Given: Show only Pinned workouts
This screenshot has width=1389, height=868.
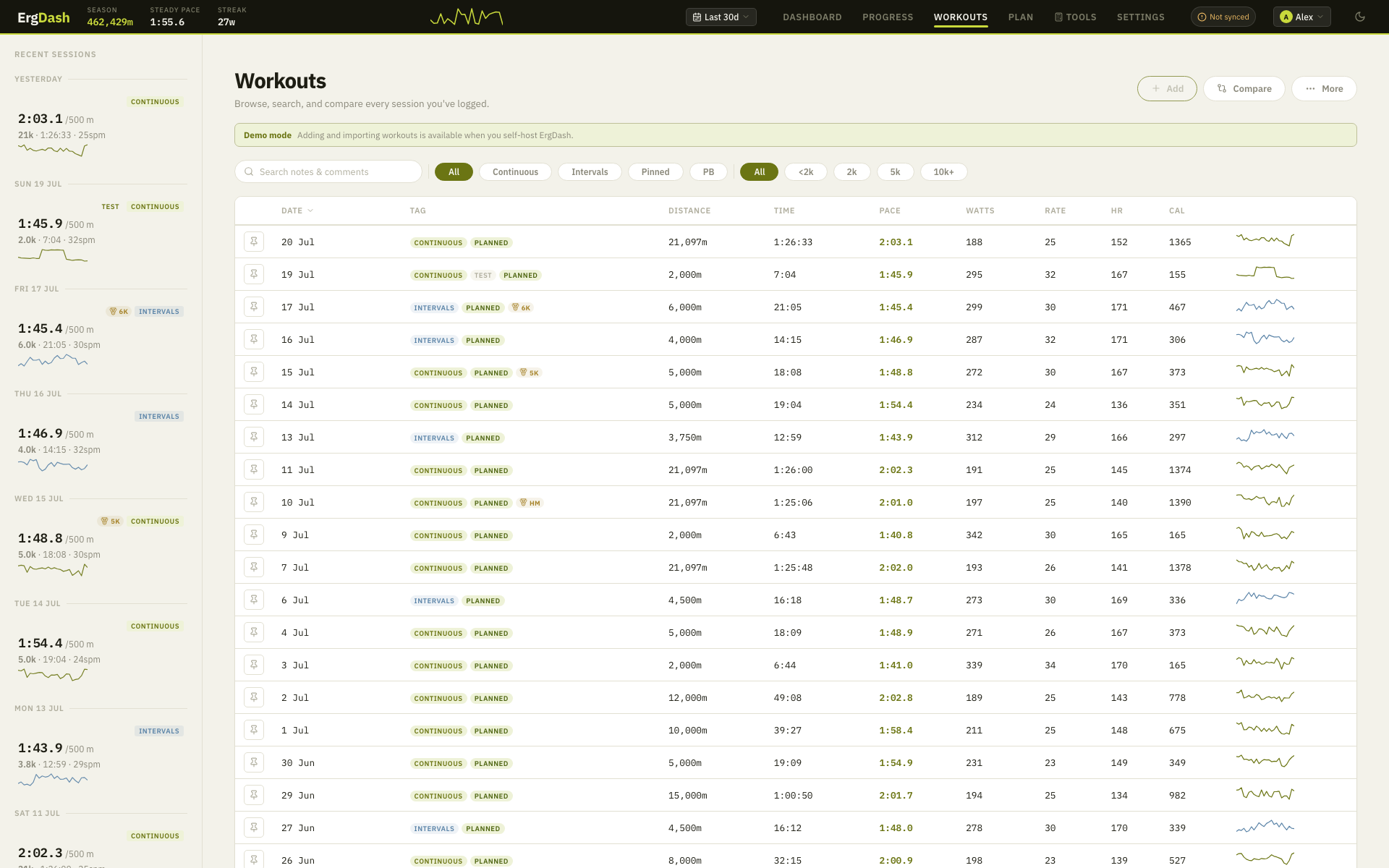Looking at the screenshot, I should pyautogui.click(x=655, y=171).
